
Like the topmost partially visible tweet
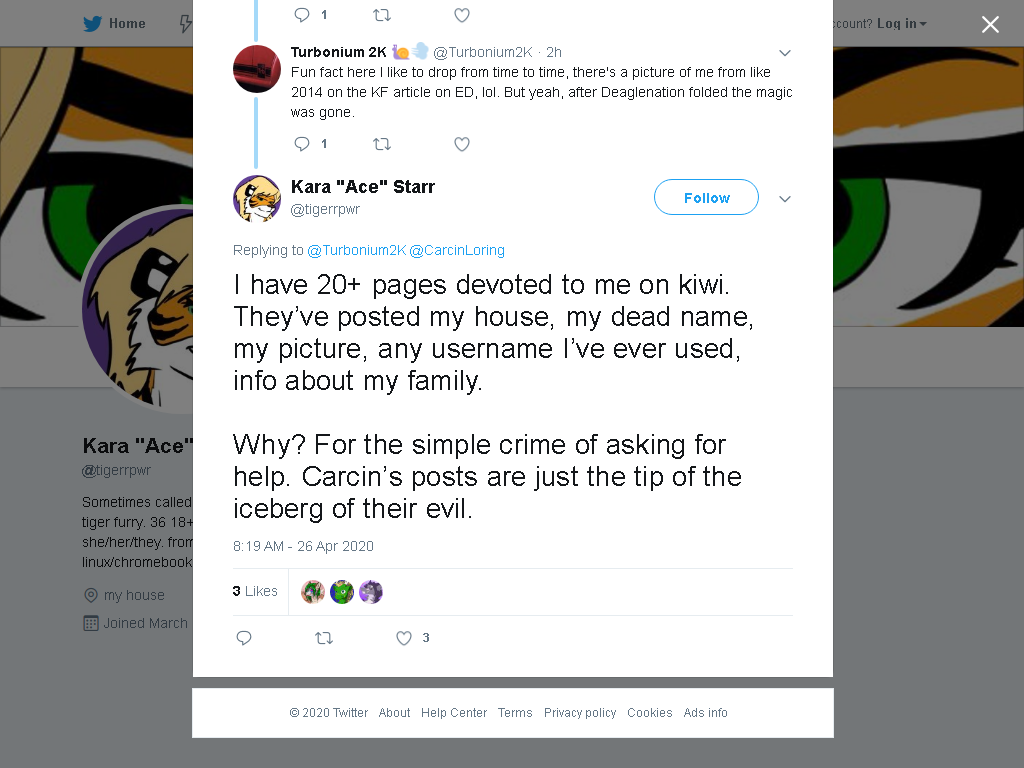[x=462, y=15]
